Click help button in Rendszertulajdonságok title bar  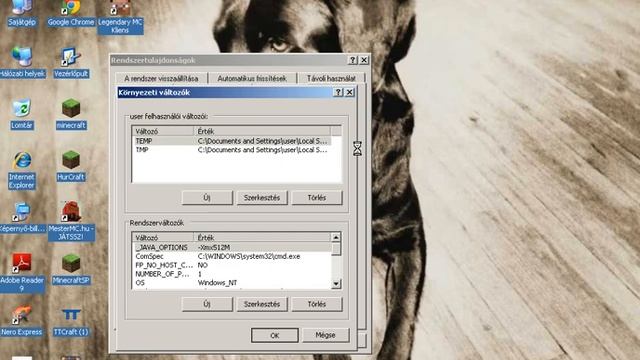pyautogui.click(x=353, y=60)
